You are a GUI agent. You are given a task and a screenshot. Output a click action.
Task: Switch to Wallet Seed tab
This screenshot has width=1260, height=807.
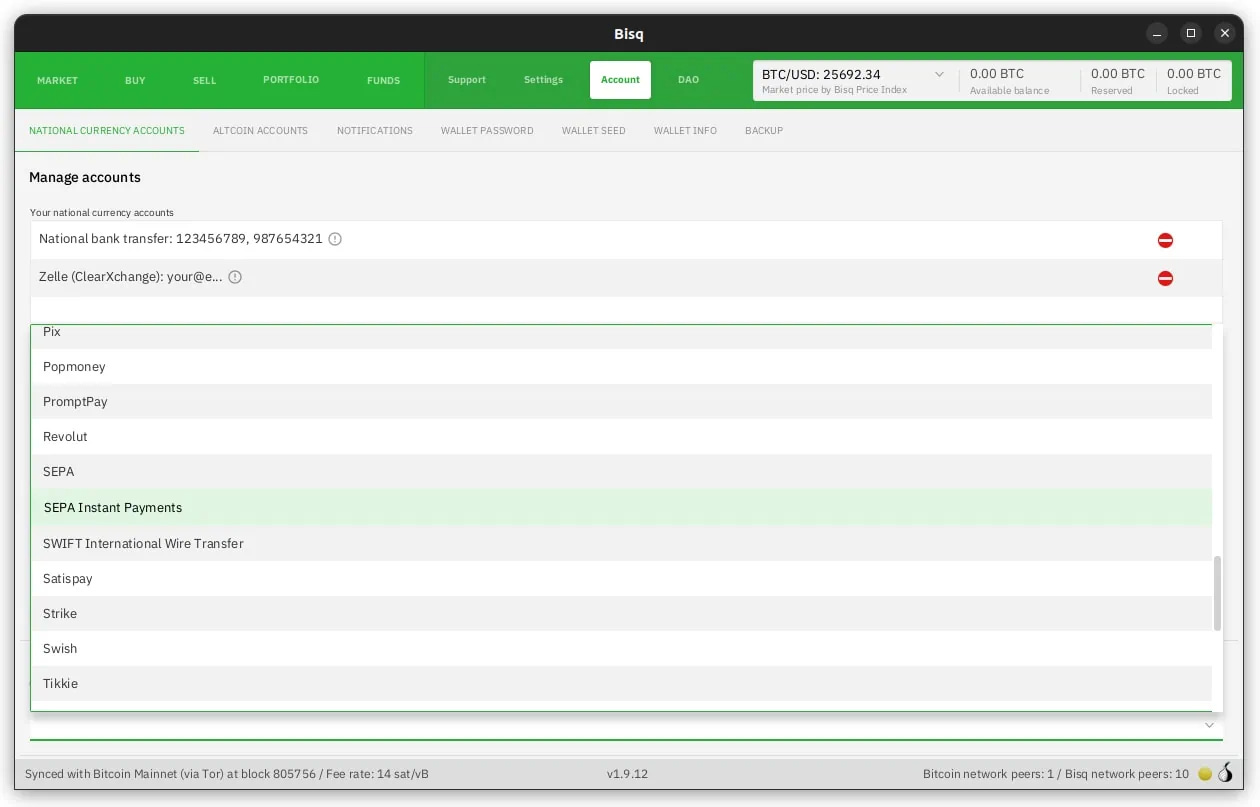(593, 130)
